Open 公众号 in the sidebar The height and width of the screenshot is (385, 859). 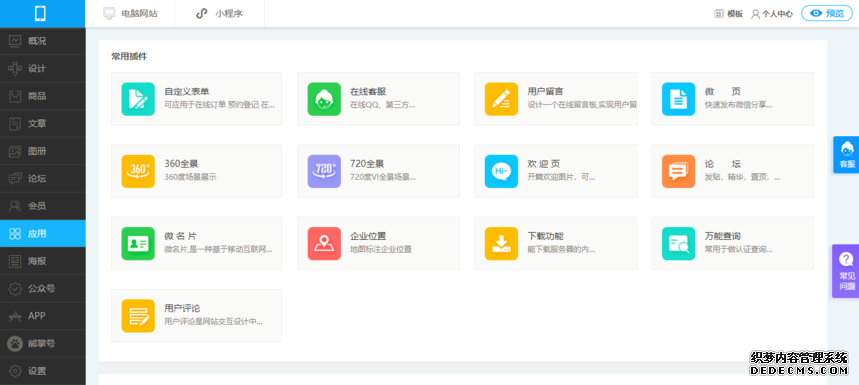click(x=43, y=288)
